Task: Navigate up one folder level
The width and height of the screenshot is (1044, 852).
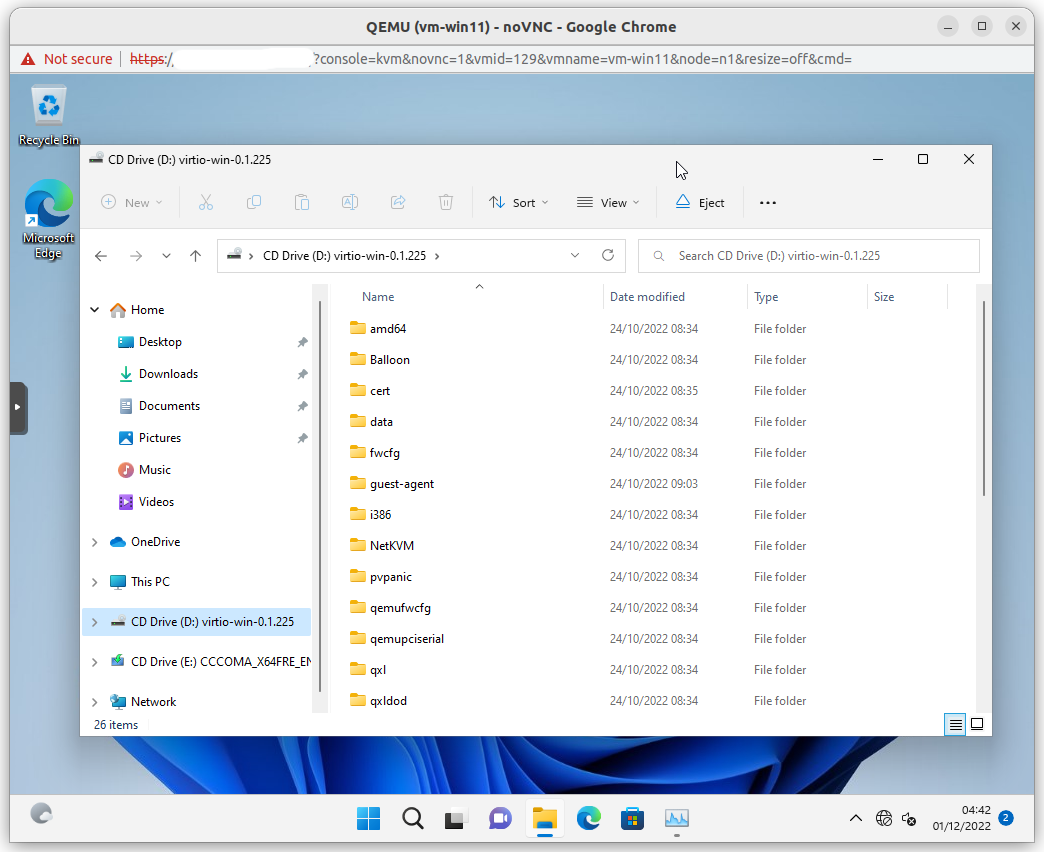Action: pos(195,256)
